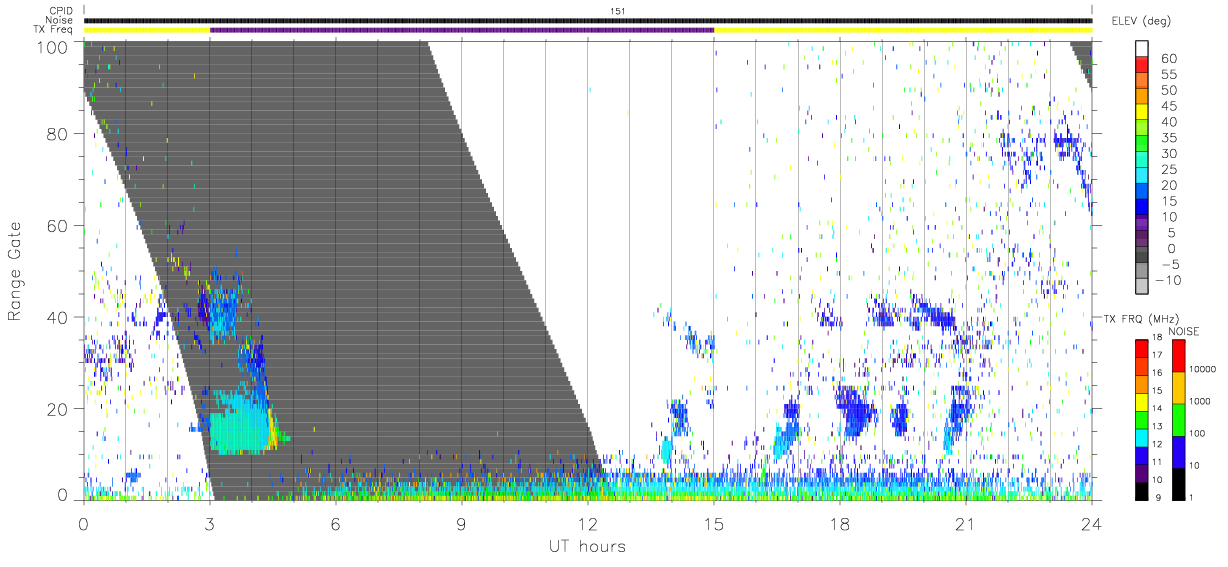Click the Noise row label

pos(57,20)
